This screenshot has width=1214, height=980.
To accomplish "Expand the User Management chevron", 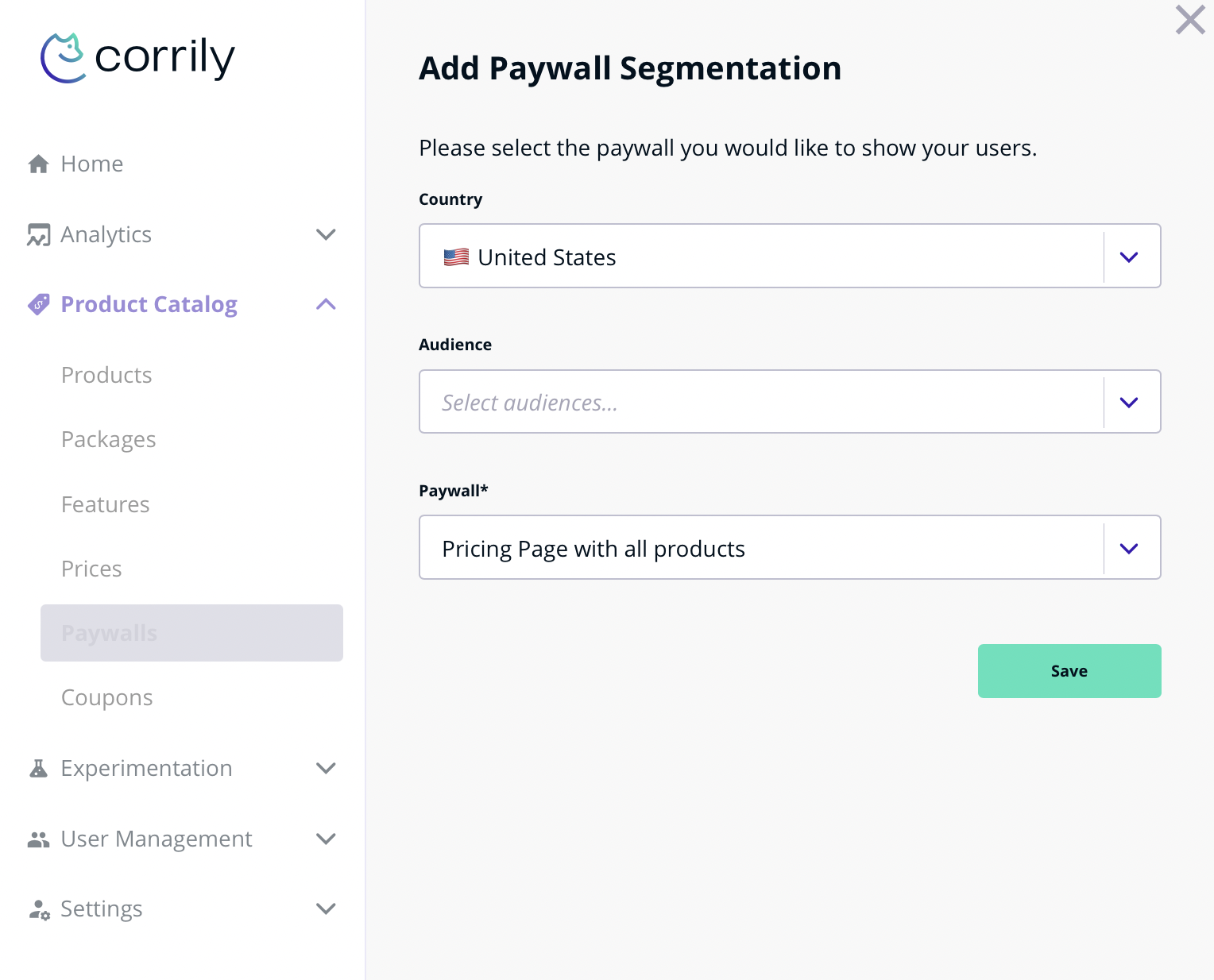I will point(326,839).
